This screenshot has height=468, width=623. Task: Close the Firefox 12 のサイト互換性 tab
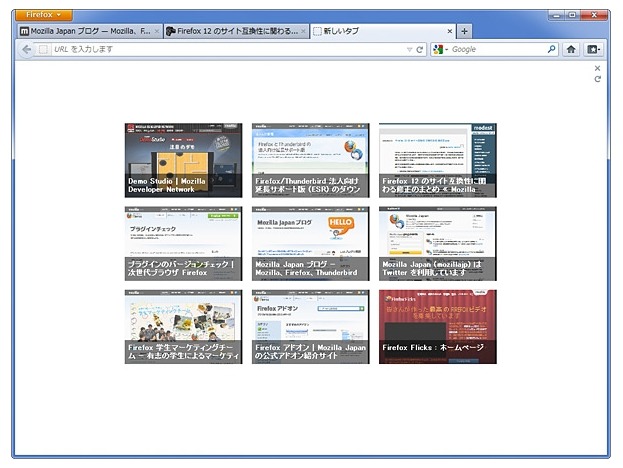[x=303, y=31]
